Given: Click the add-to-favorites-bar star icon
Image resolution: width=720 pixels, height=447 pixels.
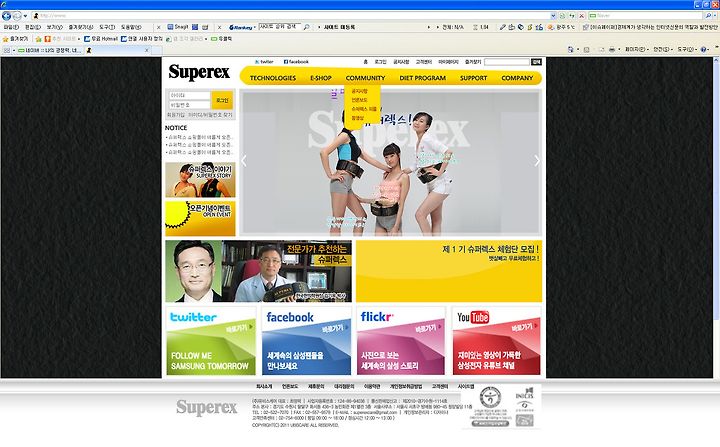Looking at the screenshot, I should 39,39.
